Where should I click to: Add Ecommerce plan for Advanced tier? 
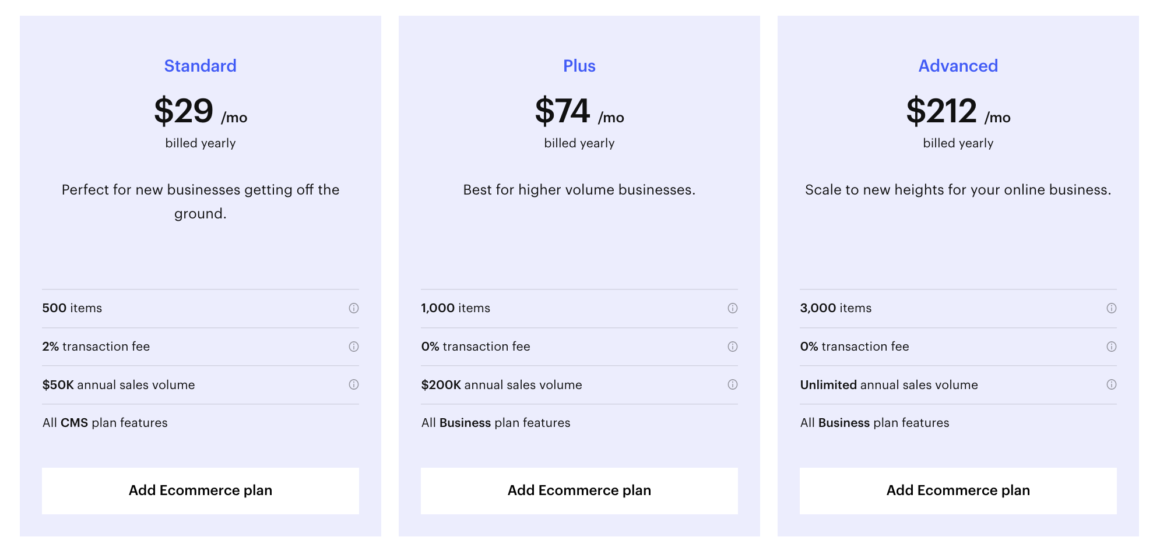[x=958, y=490]
